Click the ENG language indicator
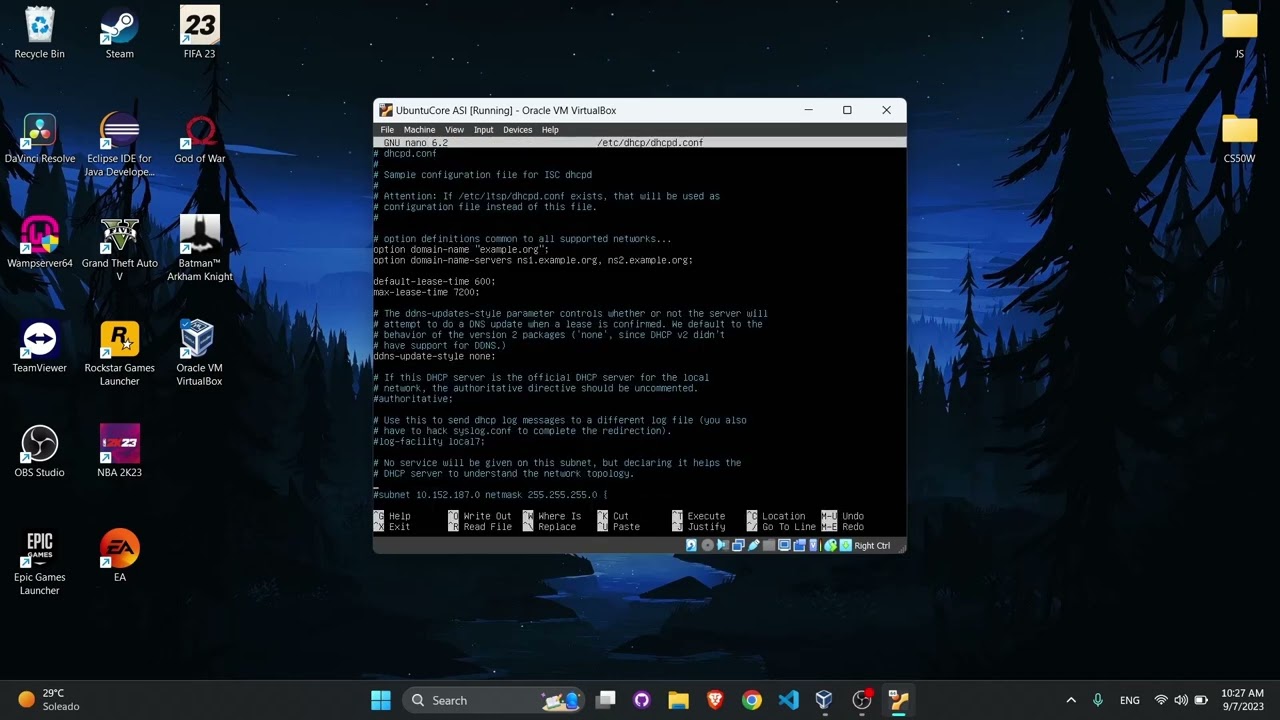Viewport: 1280px width, 720px height. pos(1130,700)
